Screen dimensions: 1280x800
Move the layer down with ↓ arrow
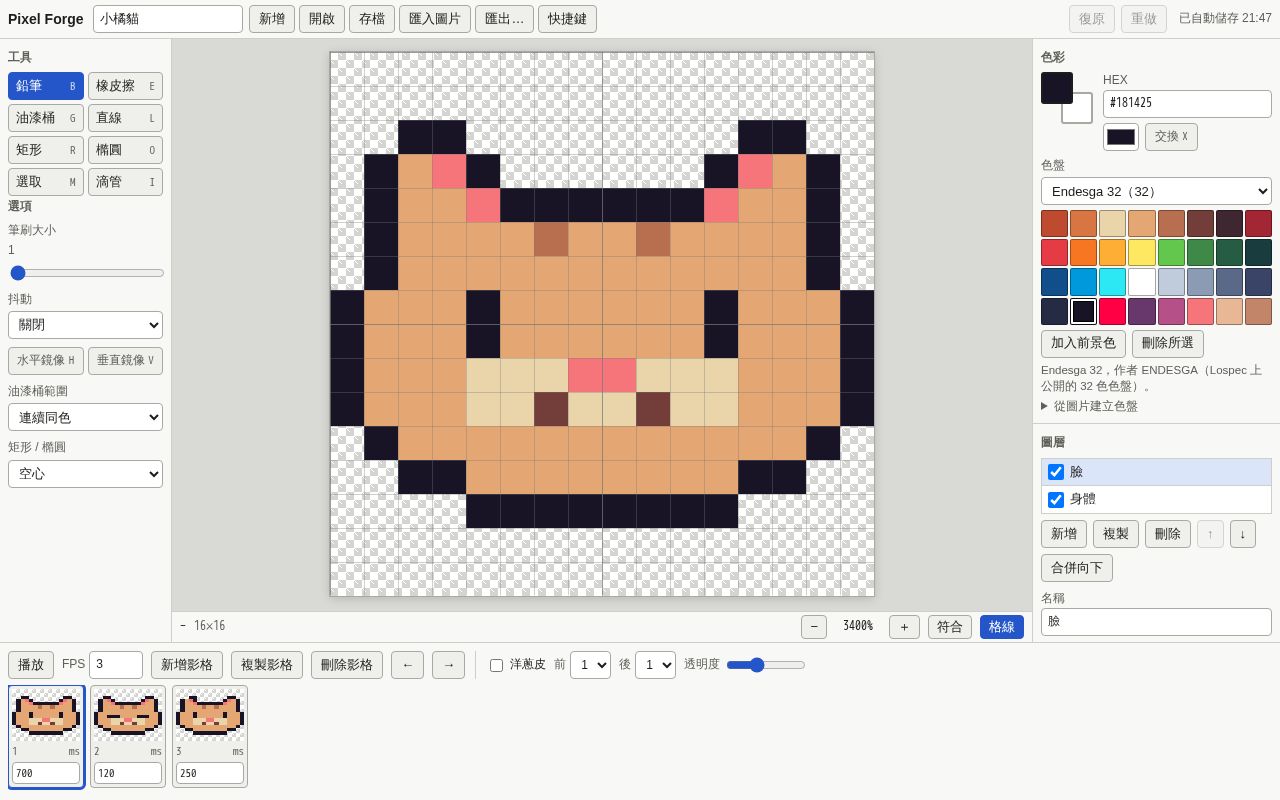pyautogui.click(x=1243, y=534)
